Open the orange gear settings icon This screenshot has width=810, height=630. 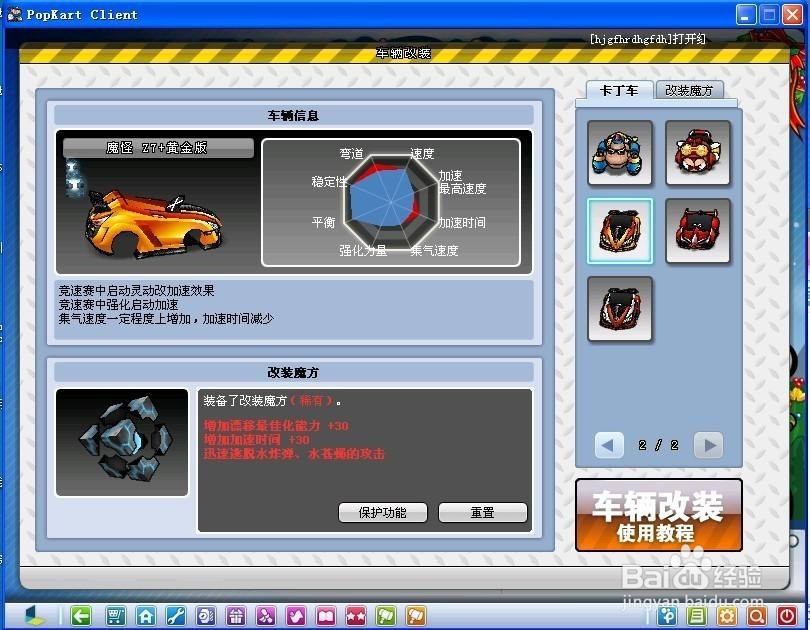tap(727, 616)
